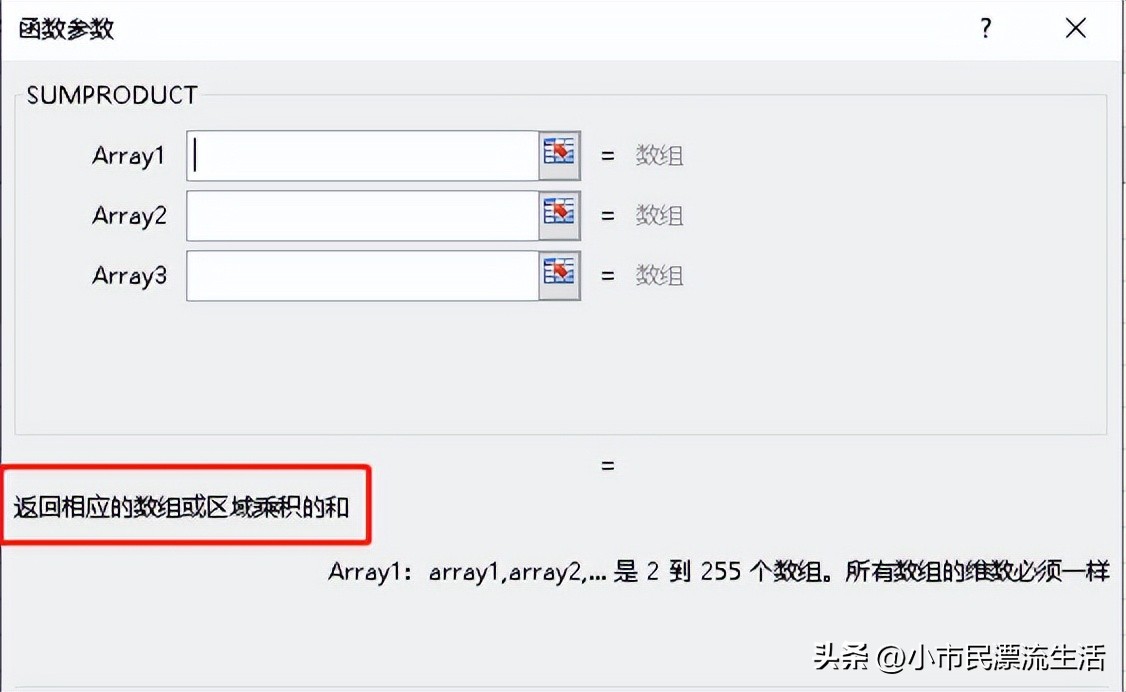Open help with the question mark icon
This screenshot has height=692, width=1126.
[986, 29]
